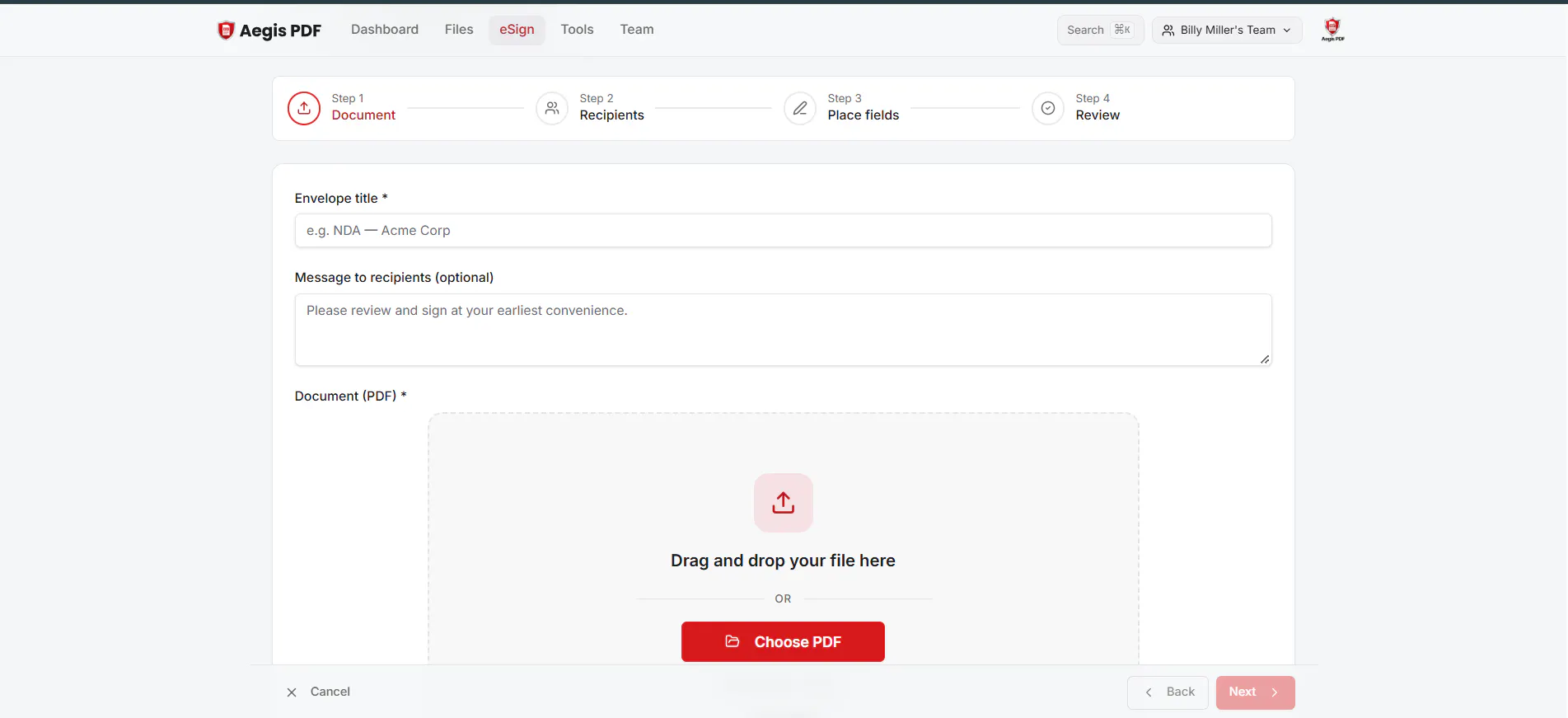Click the Step 1 Document upload icon
Screen dimensions: 1568x718
(x=304, y=108)
